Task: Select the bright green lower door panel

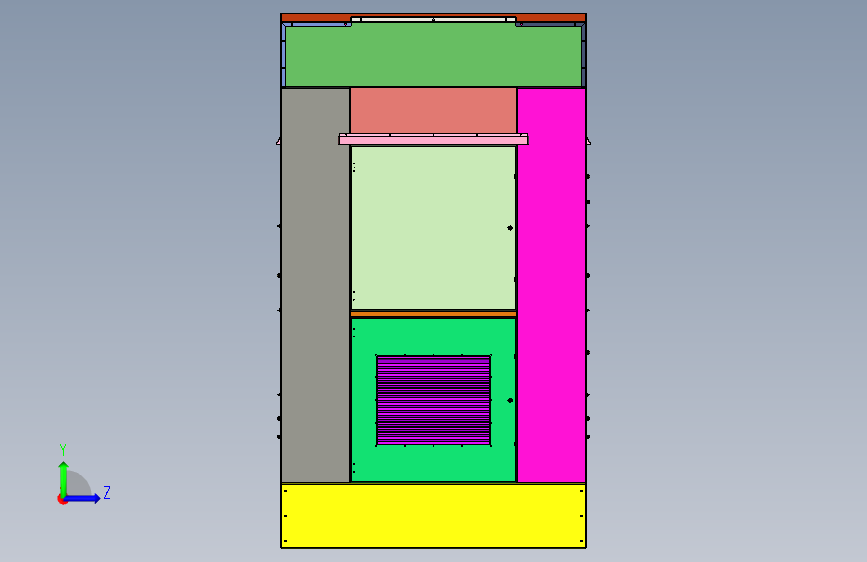Action: pos(433,399)
